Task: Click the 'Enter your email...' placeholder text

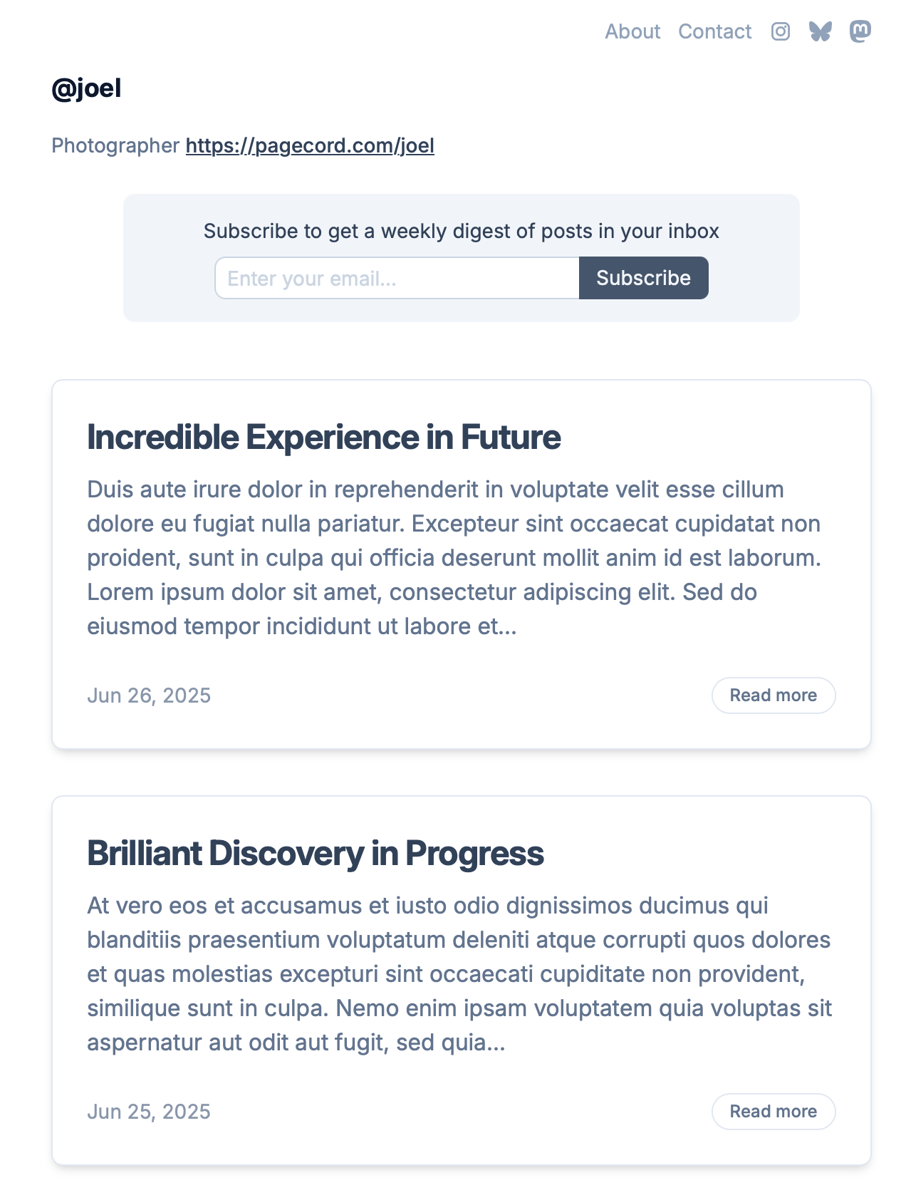Action: click(x=312, y=279)
